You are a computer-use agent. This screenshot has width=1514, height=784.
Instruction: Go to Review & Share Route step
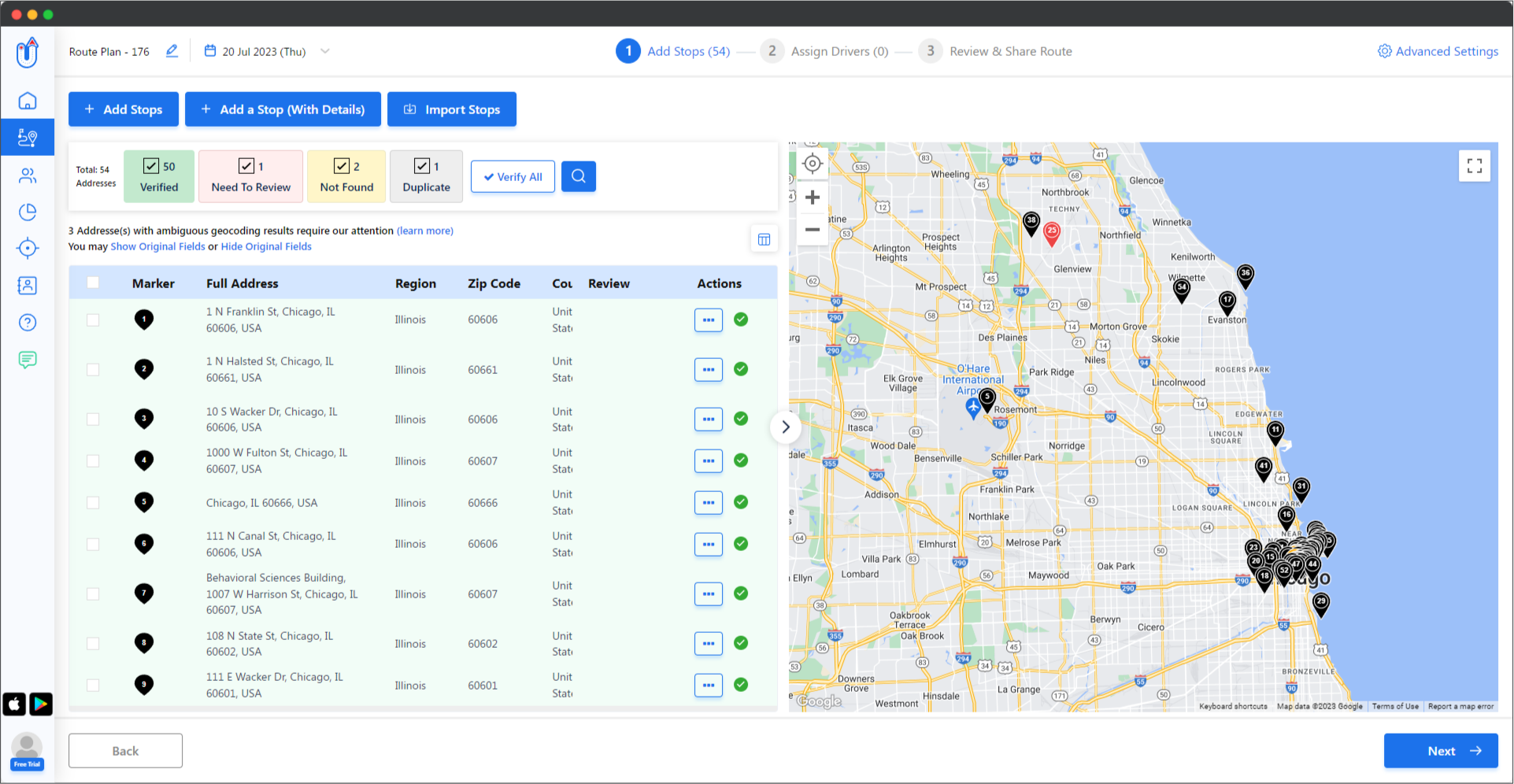pos(995,51)
